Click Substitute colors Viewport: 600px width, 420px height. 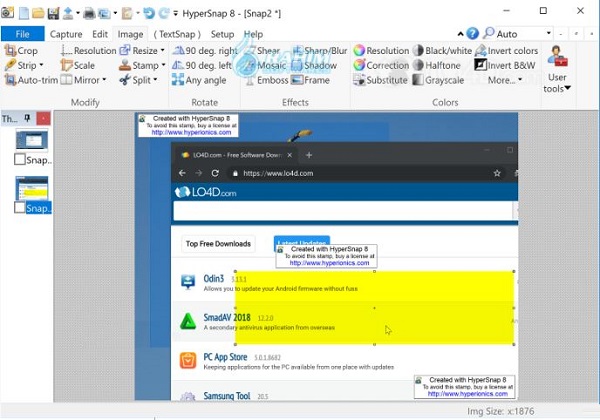(380, 80)
